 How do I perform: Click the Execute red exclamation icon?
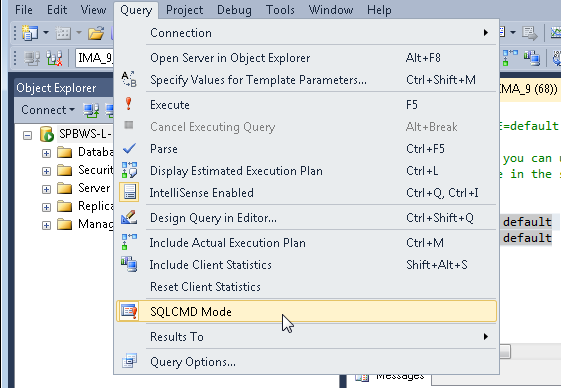pyautogui.click(x=128, y=104)
